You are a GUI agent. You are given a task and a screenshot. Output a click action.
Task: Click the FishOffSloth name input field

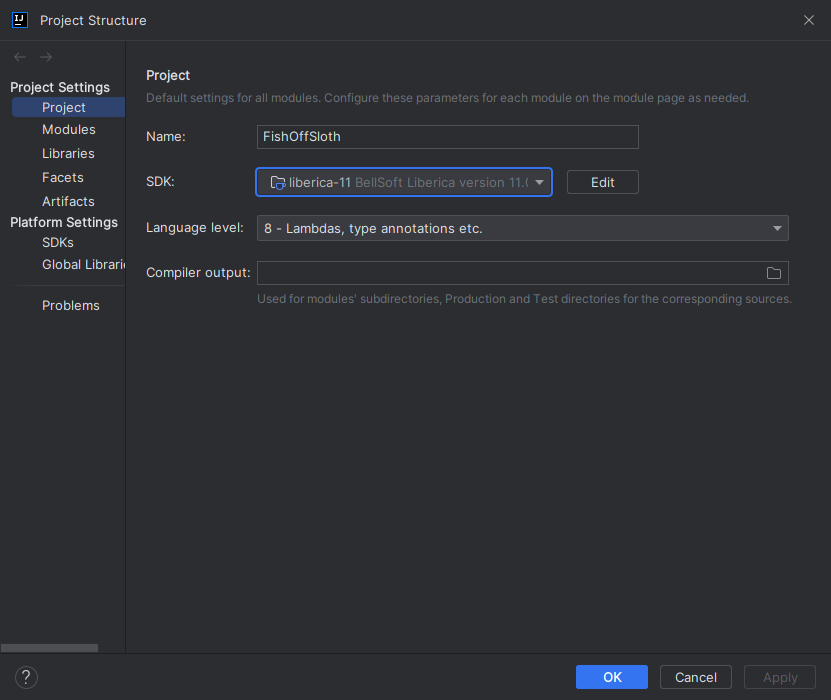click(447, 136)
